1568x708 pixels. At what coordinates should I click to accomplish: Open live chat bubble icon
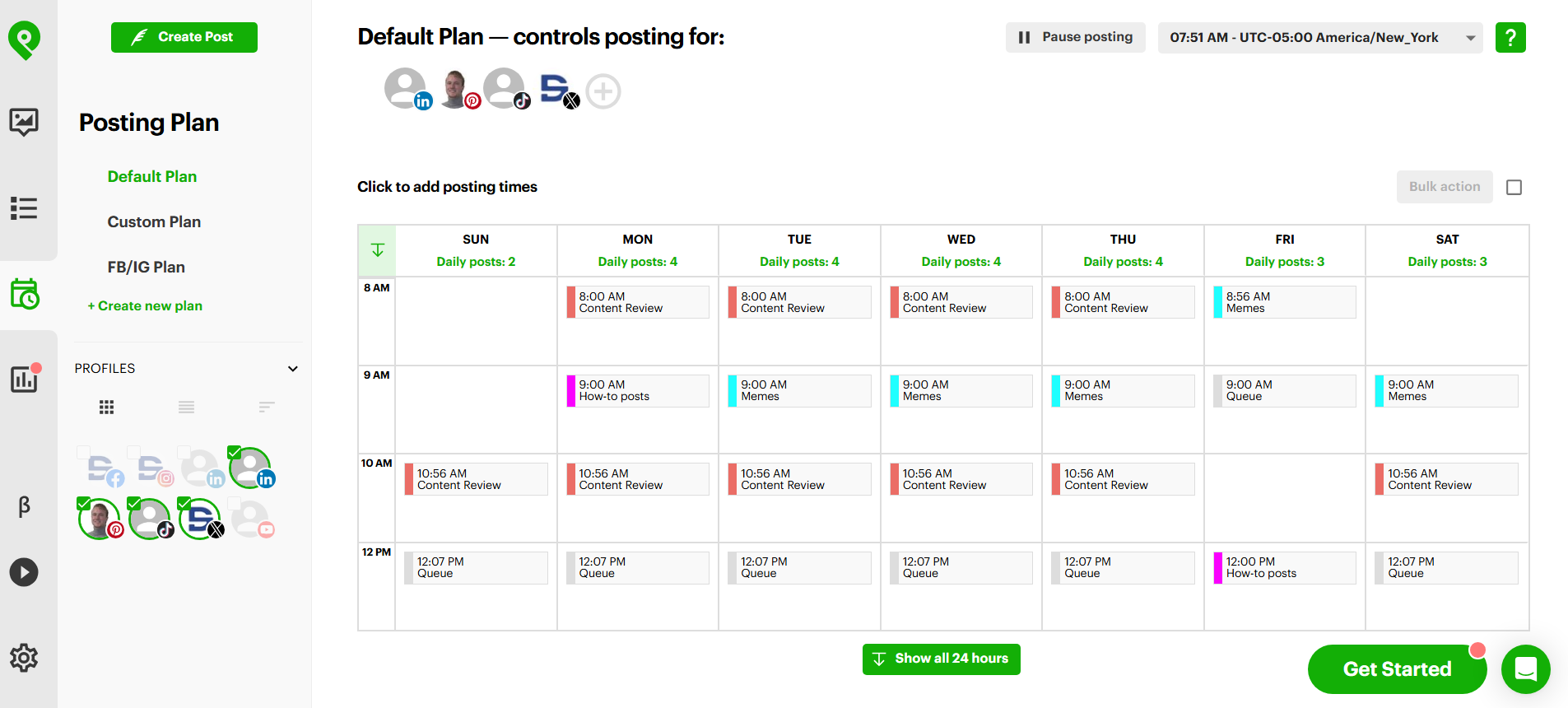[1526, 669]
